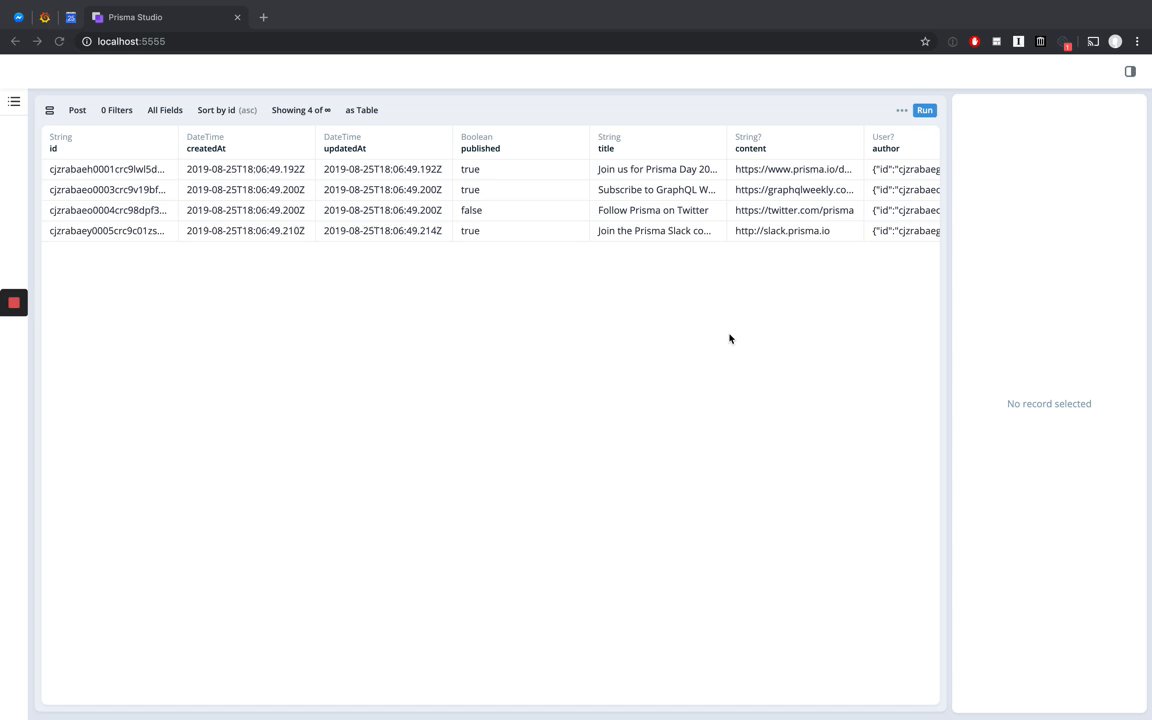This screenshot has width=1152, height=720.
Task: Click the cast extension icon
Action: 1093,42
